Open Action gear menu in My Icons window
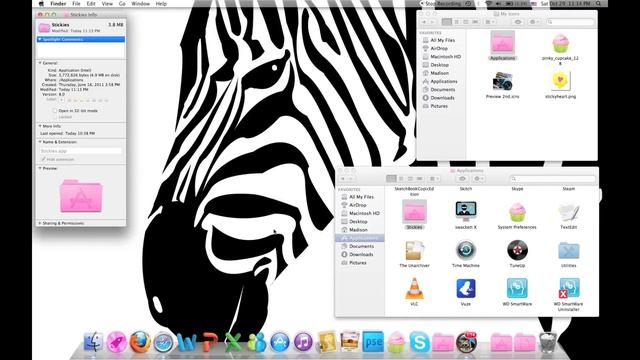The height and width of the screenshot is (360, 640). click(533, 22)
